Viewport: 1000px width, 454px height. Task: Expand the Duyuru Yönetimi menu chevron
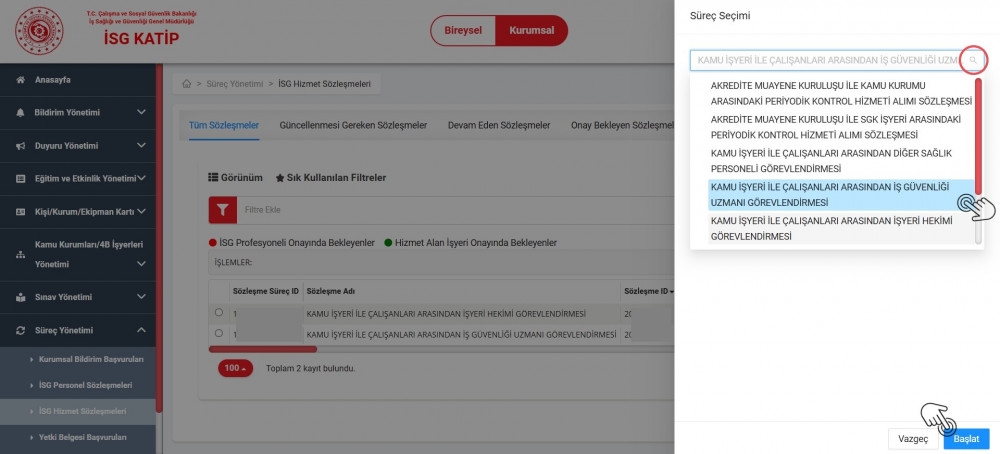tap(142, 145)
